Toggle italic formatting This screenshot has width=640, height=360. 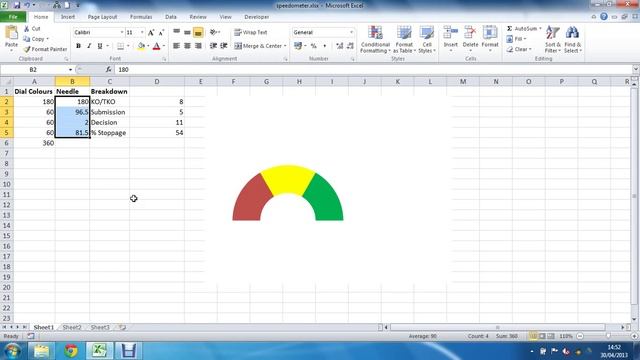point(89,46)
